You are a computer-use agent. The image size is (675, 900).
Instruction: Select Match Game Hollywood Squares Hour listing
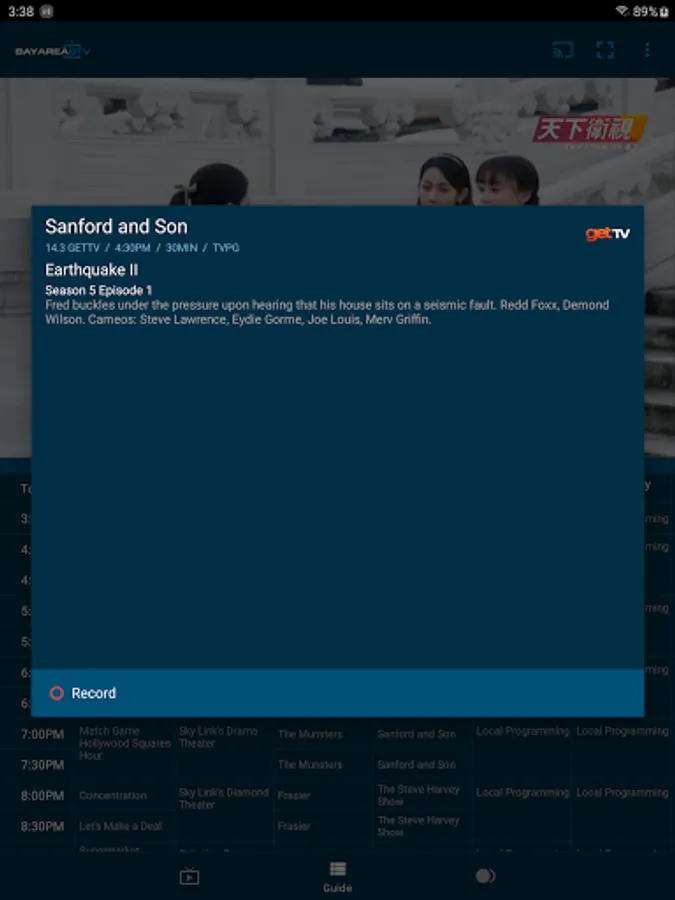[125, 743]
